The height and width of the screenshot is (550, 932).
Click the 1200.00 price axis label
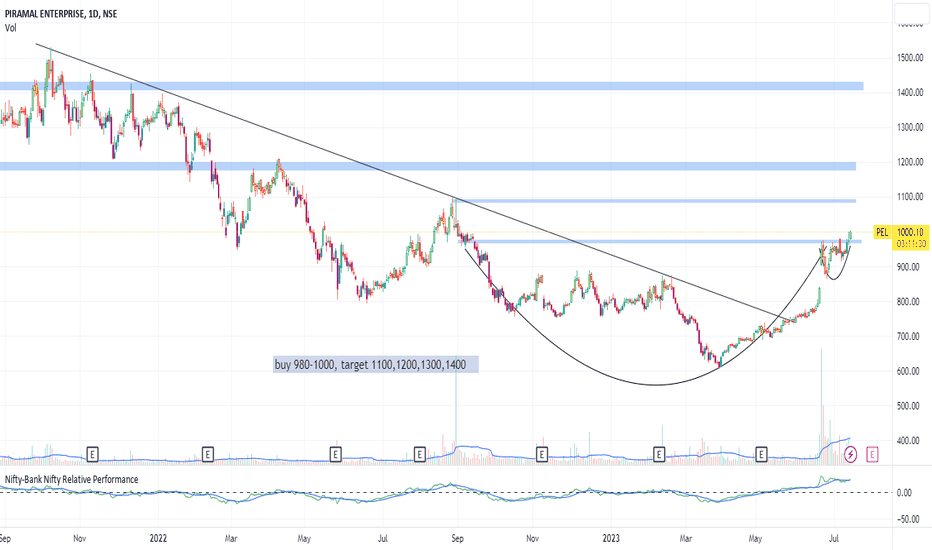click(x=910, y=162)
